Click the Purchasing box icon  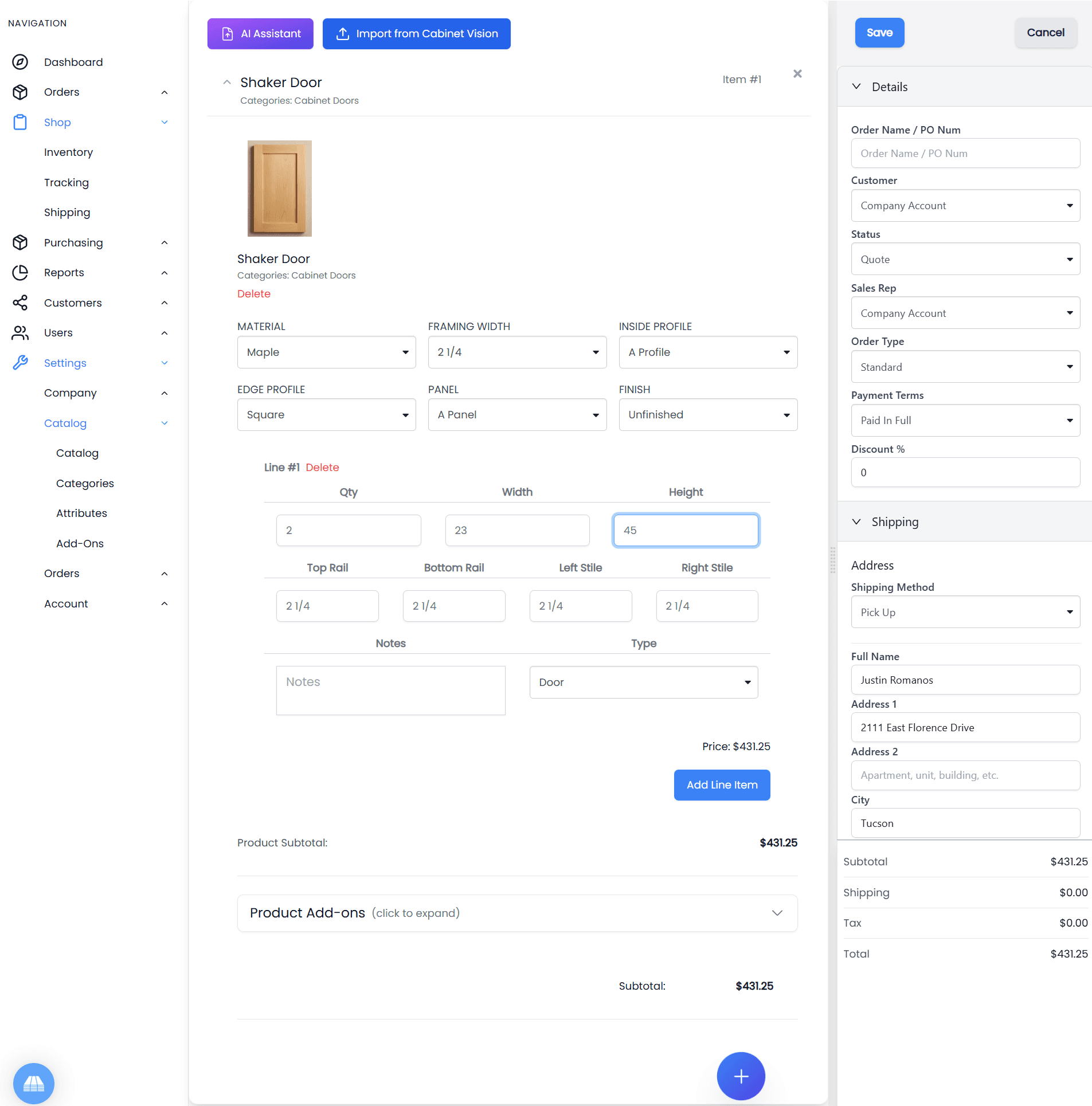point(21,242)
